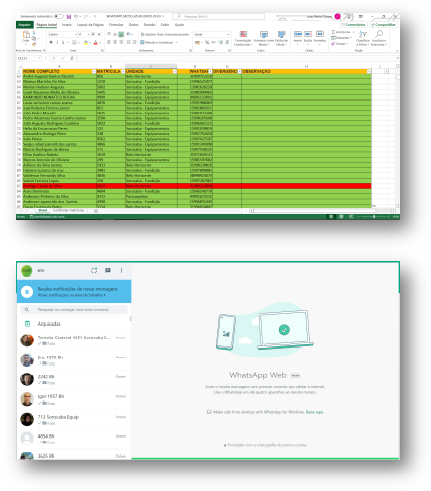Open WHATSAPP column filter dropdown
The height and width of the screenshot is (491, 431).
[210, 72]
